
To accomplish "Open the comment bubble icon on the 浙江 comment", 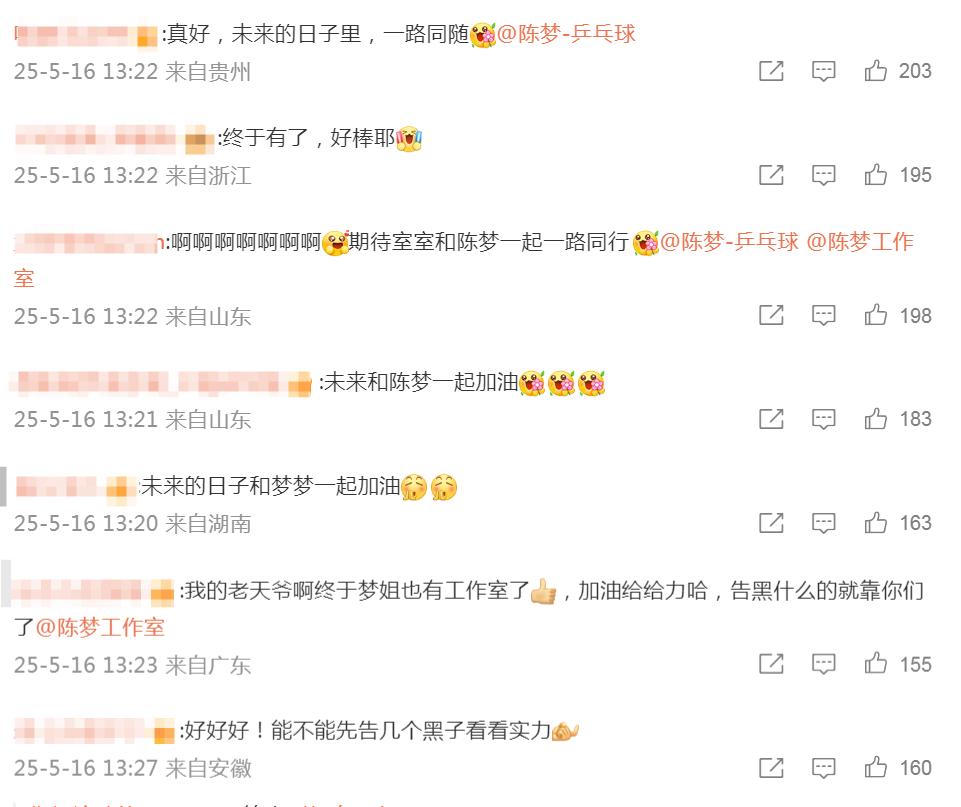I will [x=823, y=175].
